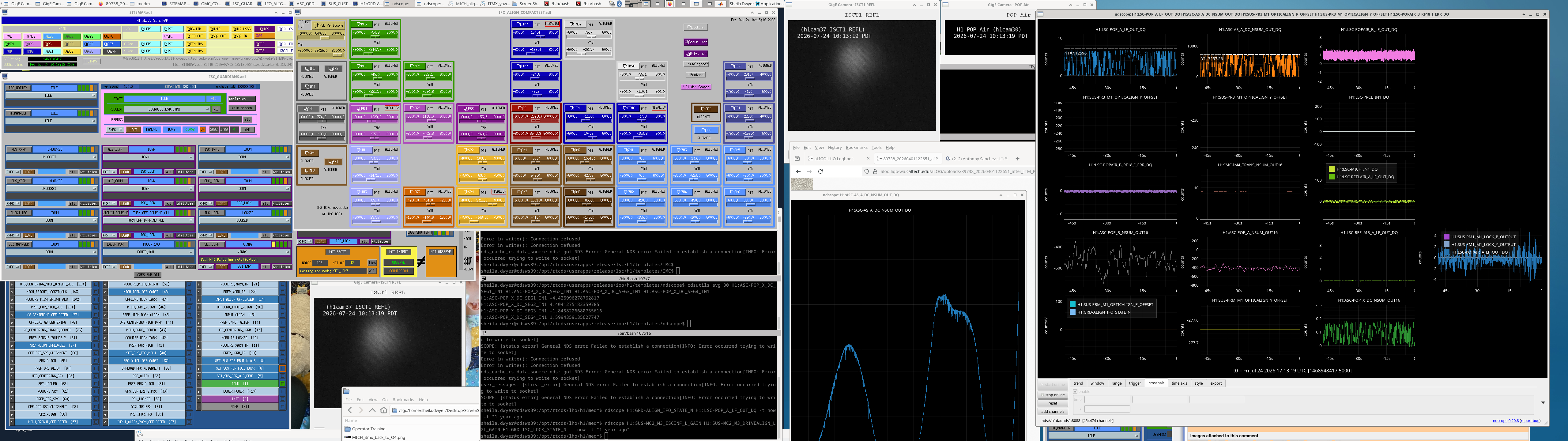This screenshot has width=1568, height=441.
Task: Click the cyan H1:SUS-PRM_M1_OPTICALIGN_P_OFFSET legend swatch
Action: (1072, 304)
